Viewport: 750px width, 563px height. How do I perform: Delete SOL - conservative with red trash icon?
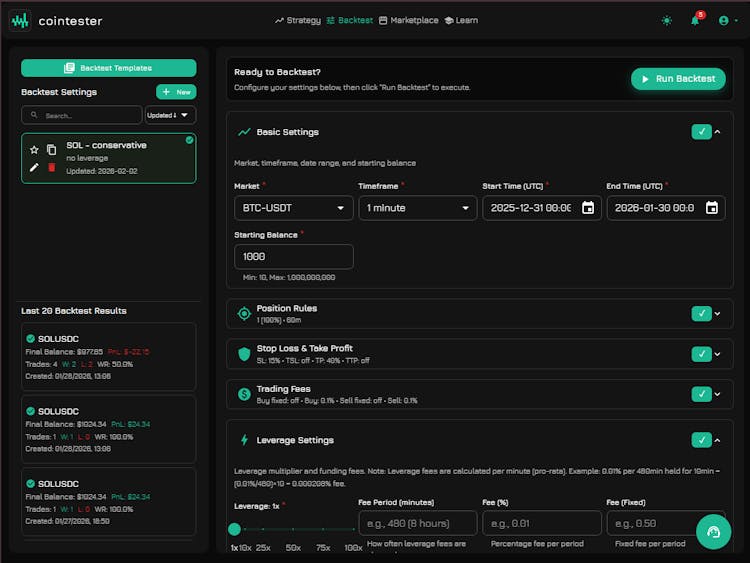click(x=51, y=167)
